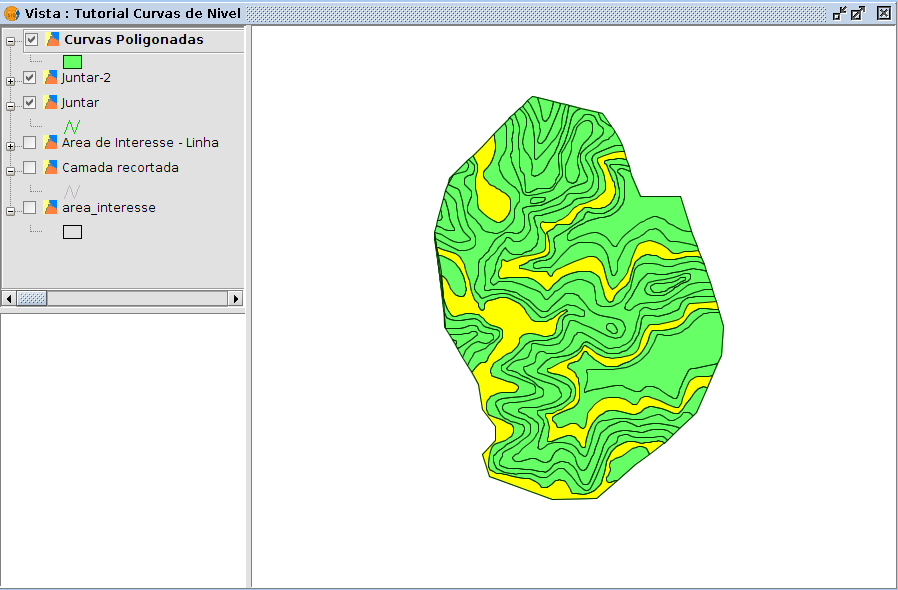Click the Curvas Poligonadas layer type icon
898x590 pixels.
53,40
